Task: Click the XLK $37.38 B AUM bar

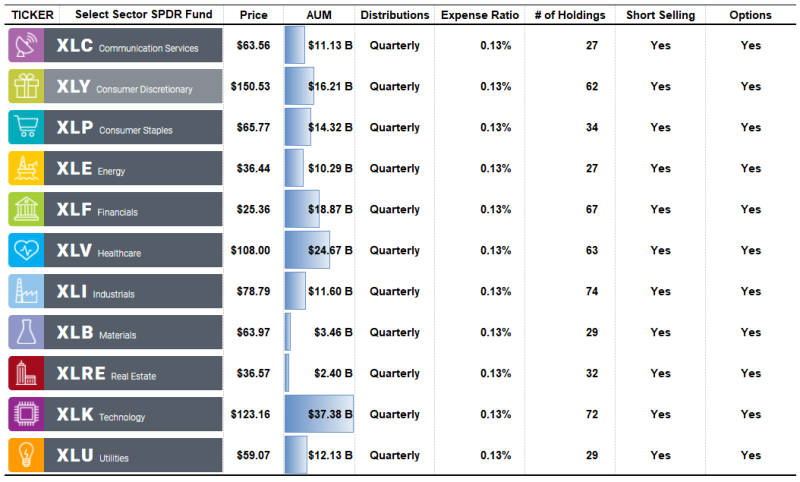Action: click(x=319, y=415)
